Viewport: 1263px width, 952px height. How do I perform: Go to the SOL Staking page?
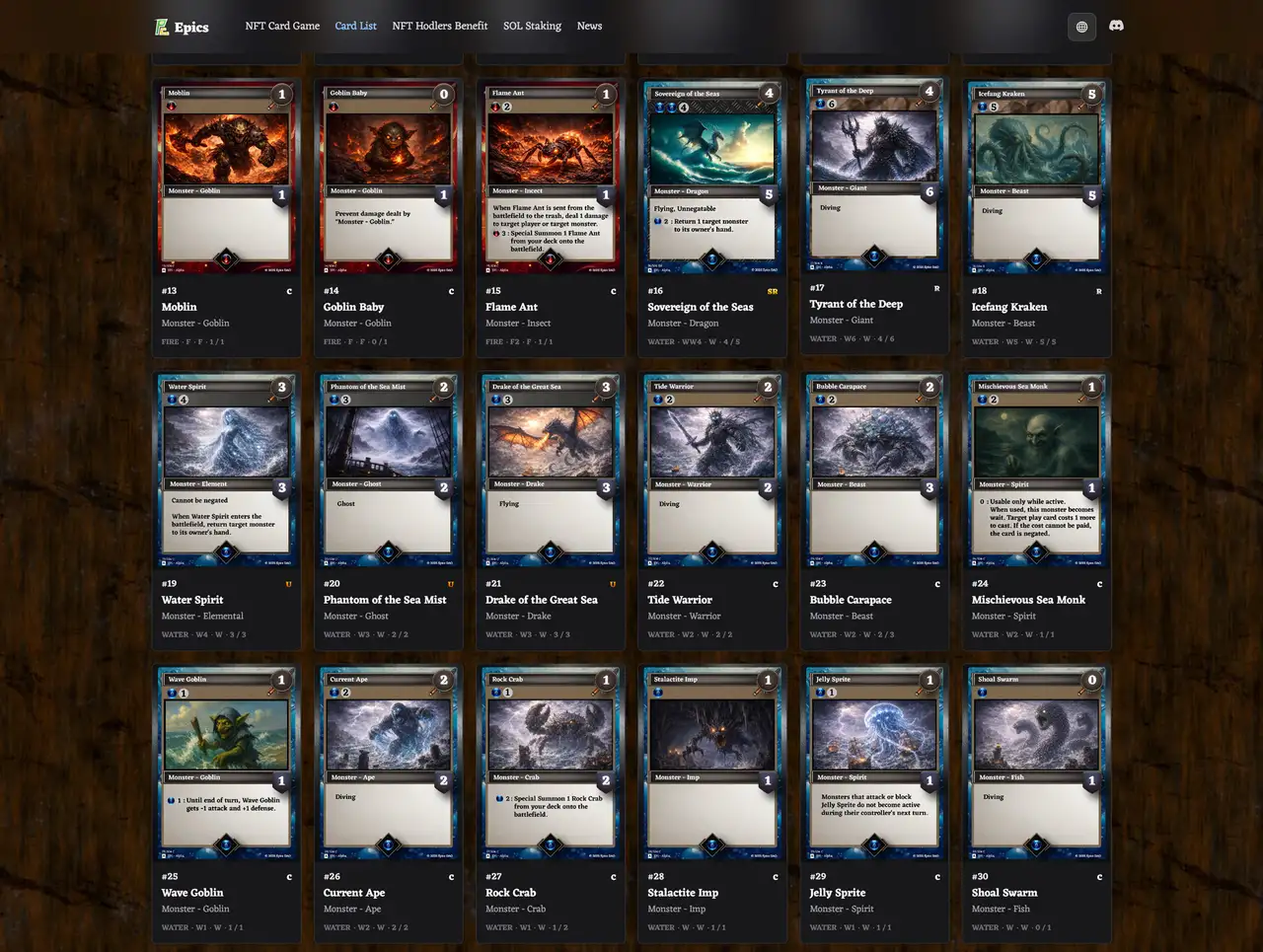[x=532, y=26]
